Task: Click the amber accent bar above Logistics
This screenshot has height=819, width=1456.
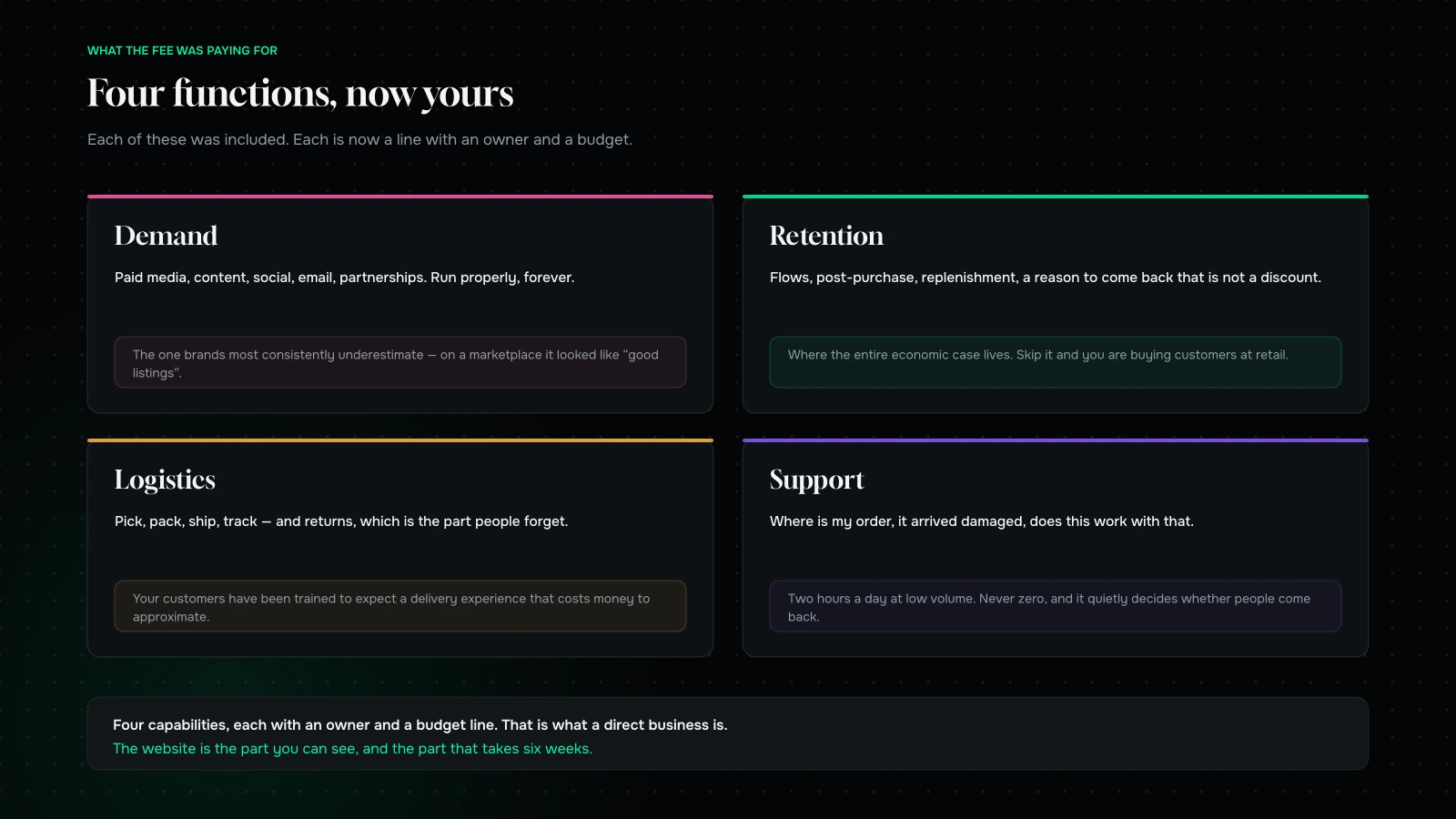Action: [400, 440]
